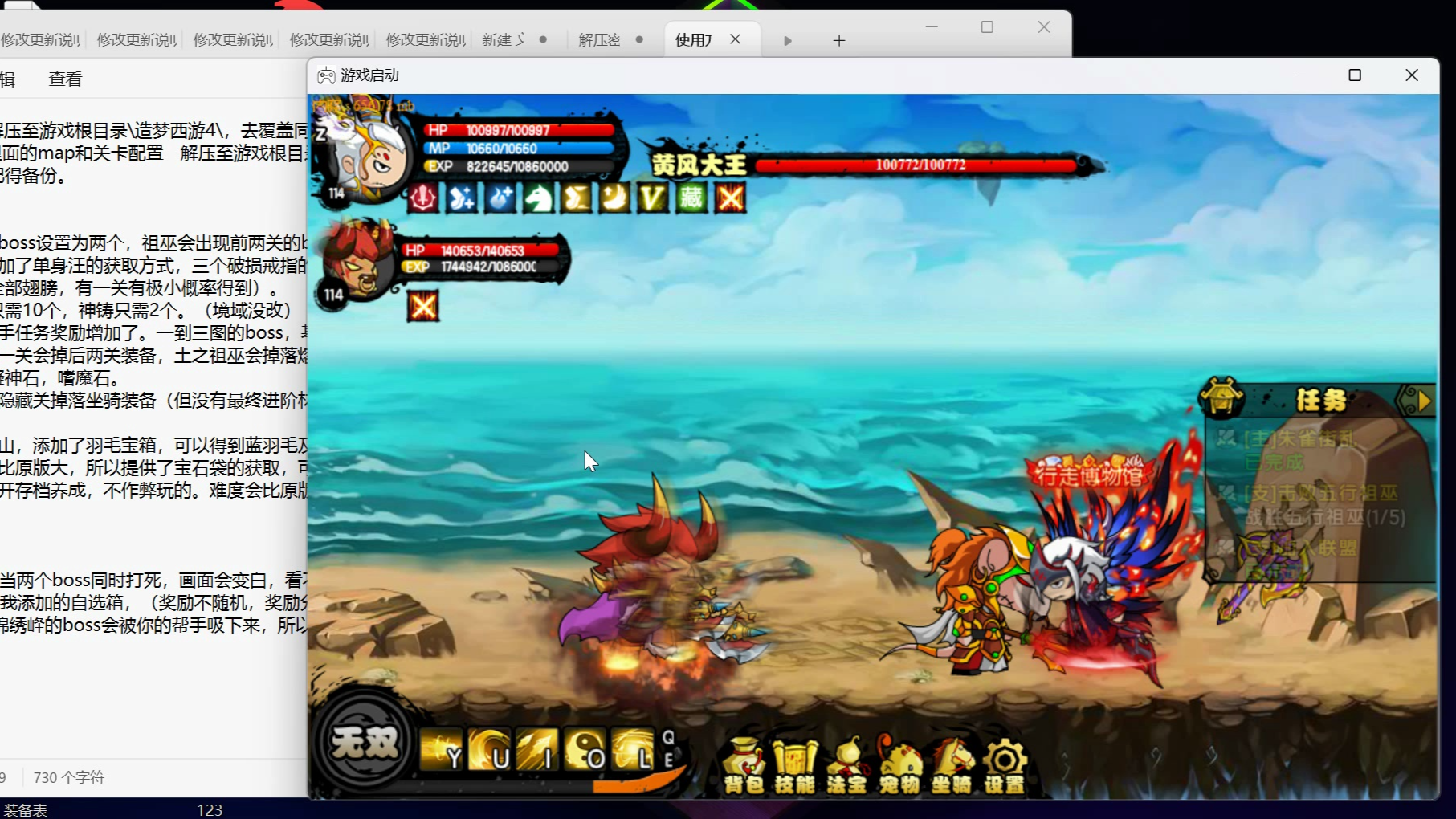Viewport: 1456px width, 819px height.
Task: Use the L-key skill slot
Action: [x=634, y=750]
